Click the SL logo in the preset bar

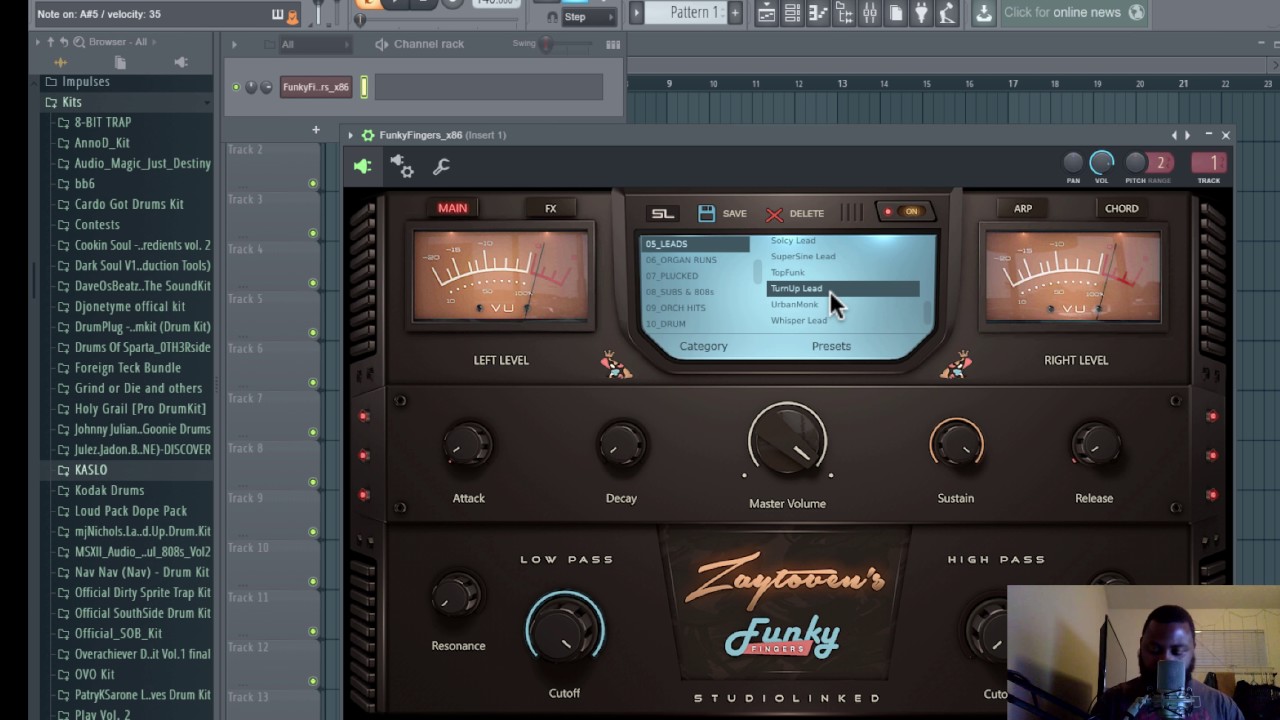point(662,213)
